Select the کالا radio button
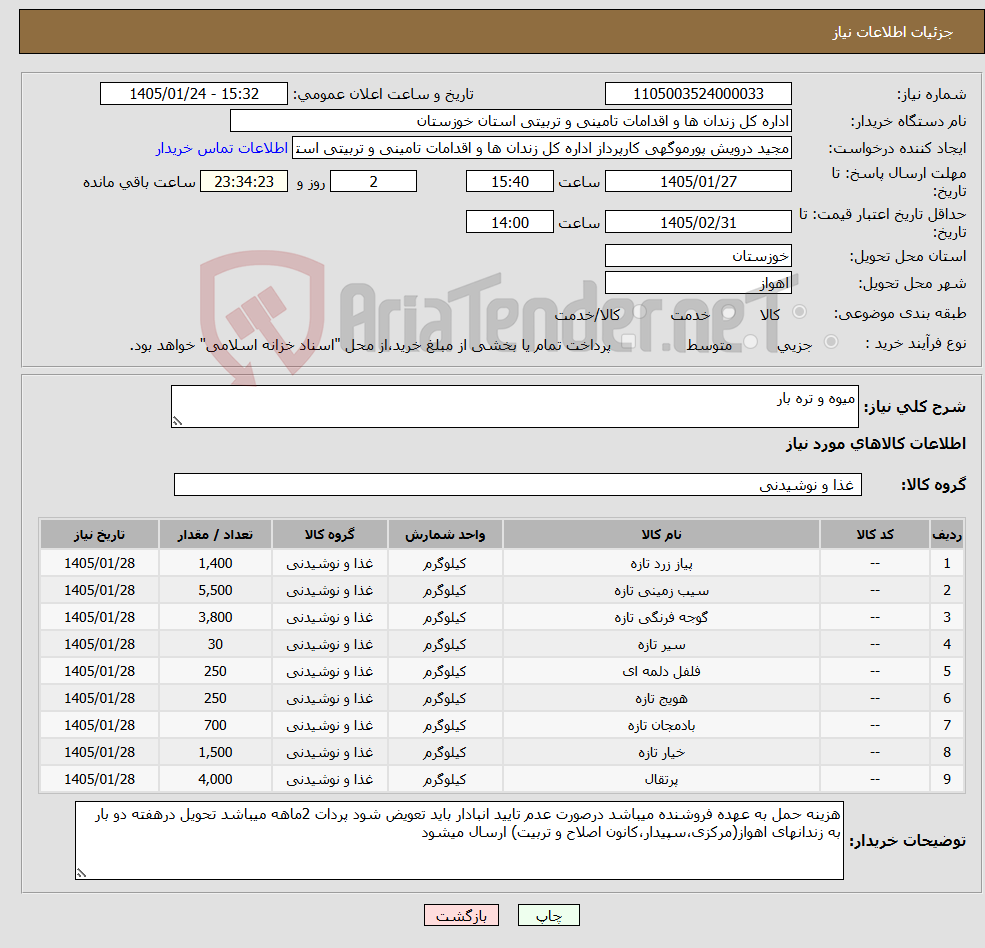985x948 pixels. pyautogui.click(x=800, y=312)
